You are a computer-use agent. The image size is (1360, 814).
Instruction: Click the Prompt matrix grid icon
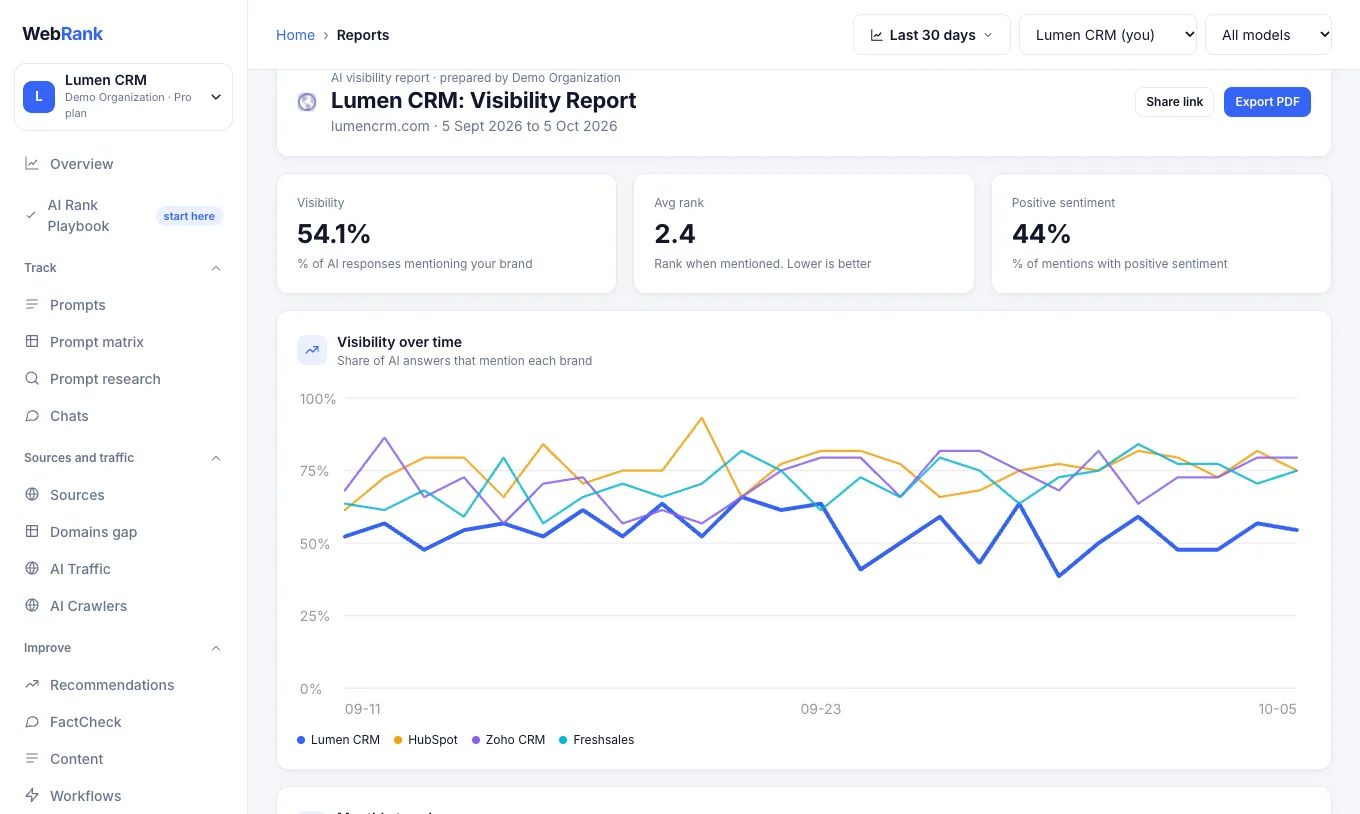32,342
